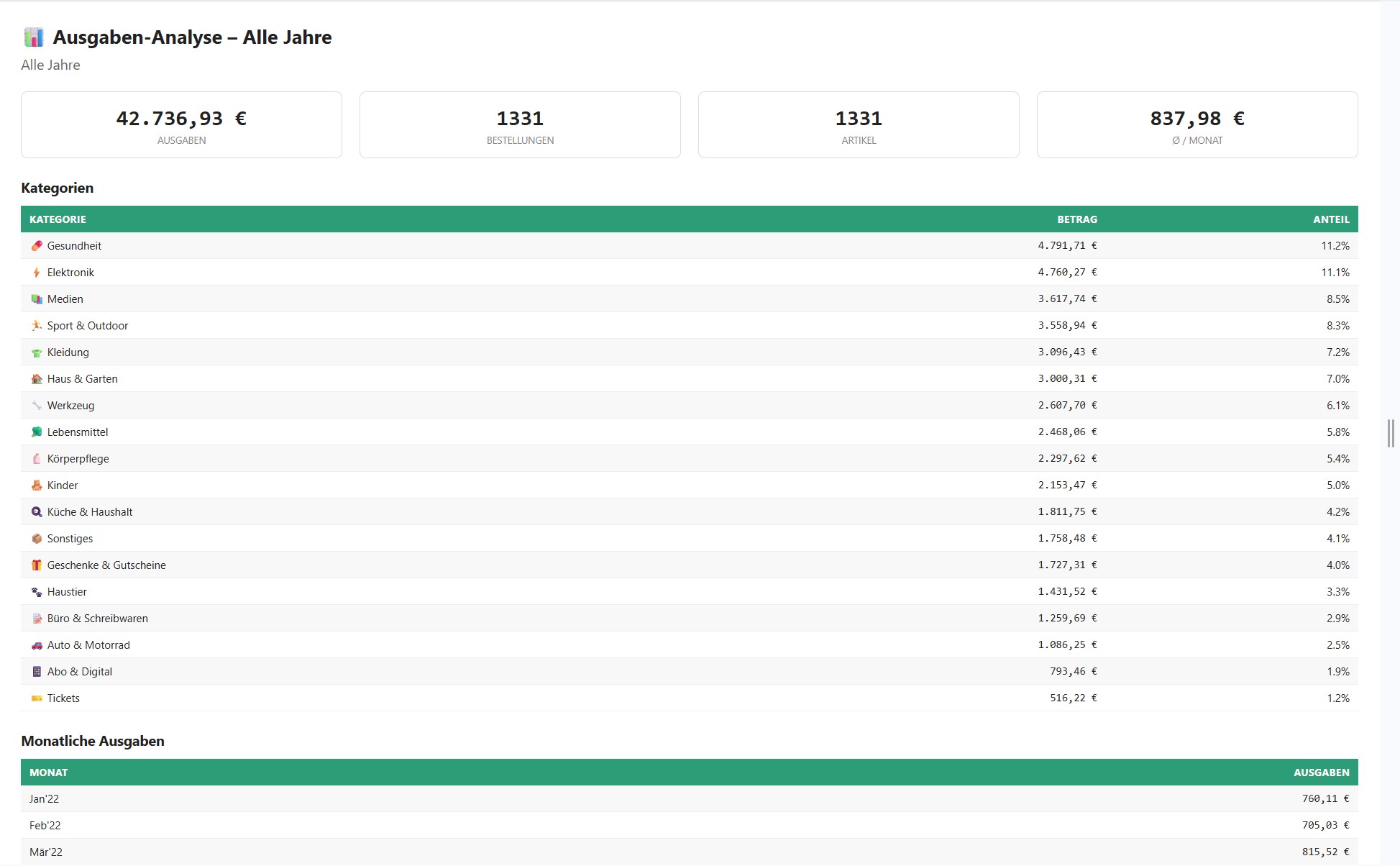Click the Medien category name
This screenshot has height=866, width=1400.
(x=65, y=299)
